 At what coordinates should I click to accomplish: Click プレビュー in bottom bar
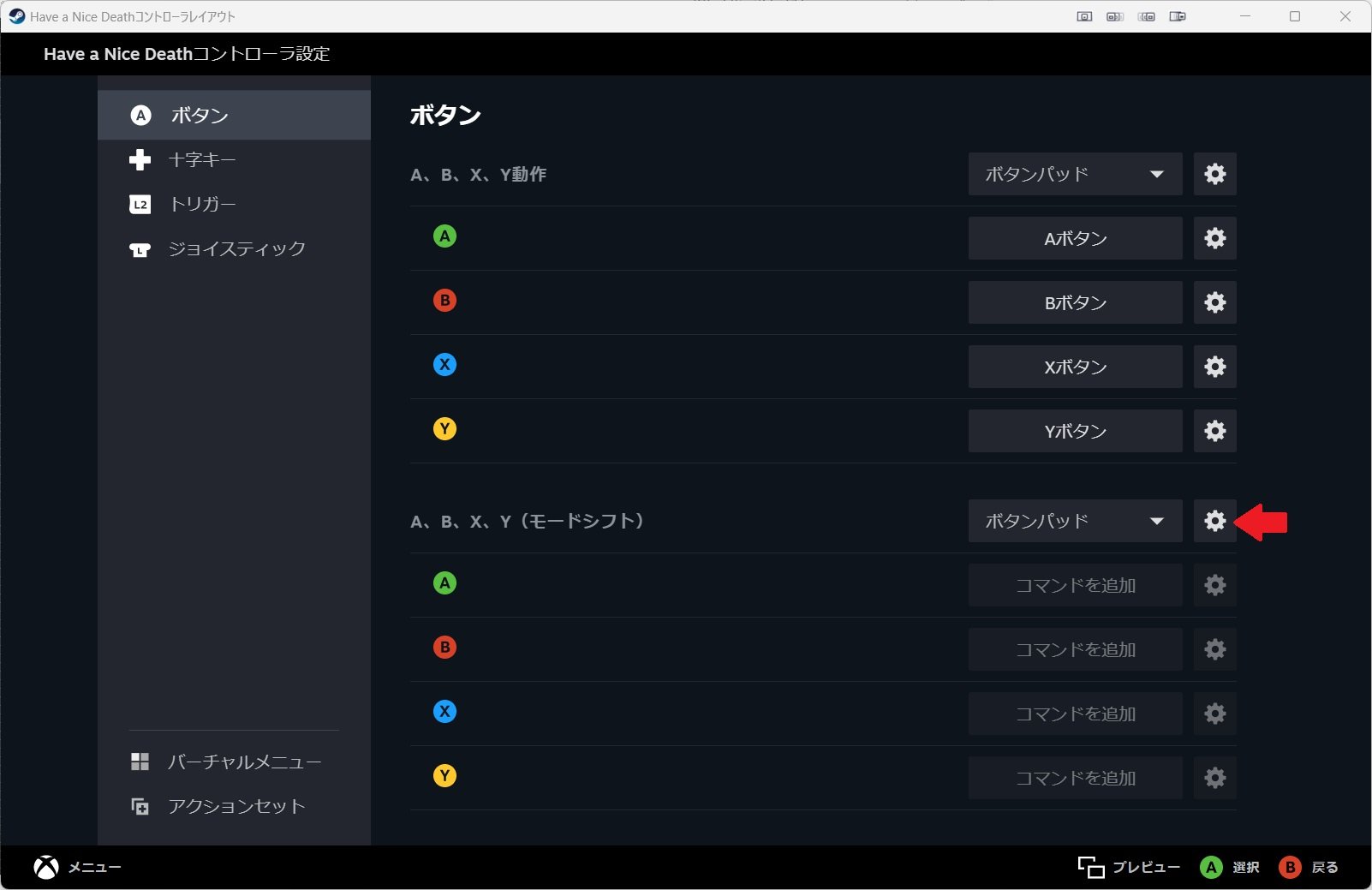point(1129,868)
